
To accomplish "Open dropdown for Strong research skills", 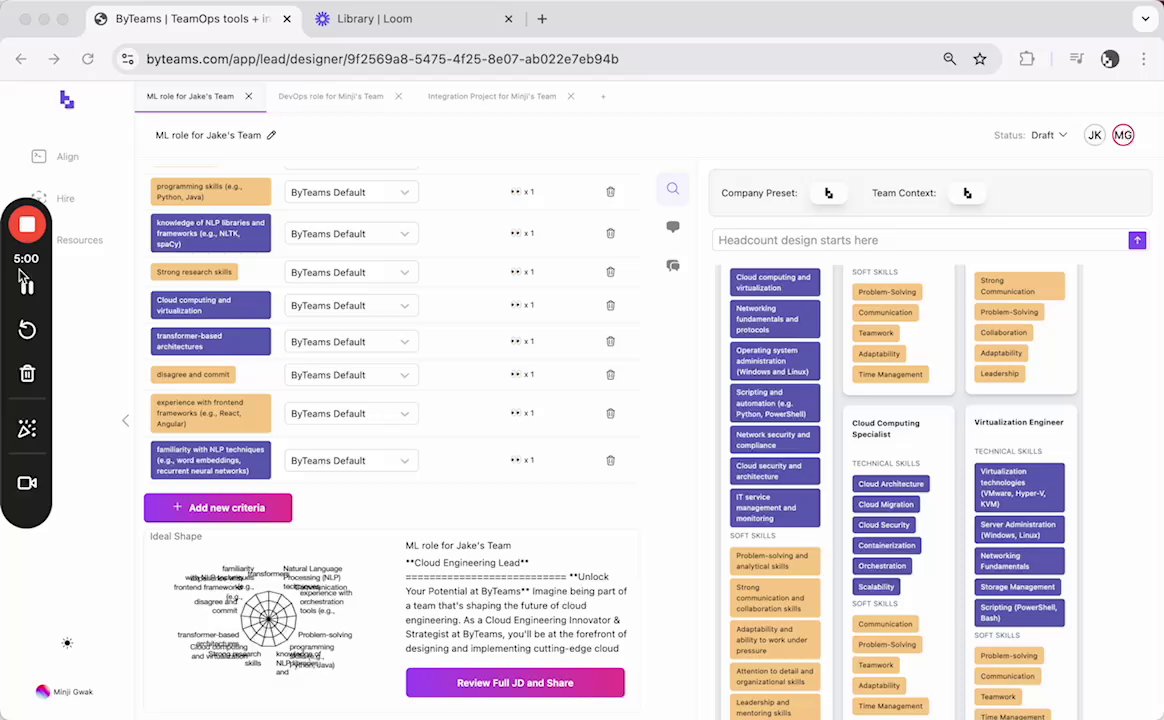I will [x=351, y=272].
